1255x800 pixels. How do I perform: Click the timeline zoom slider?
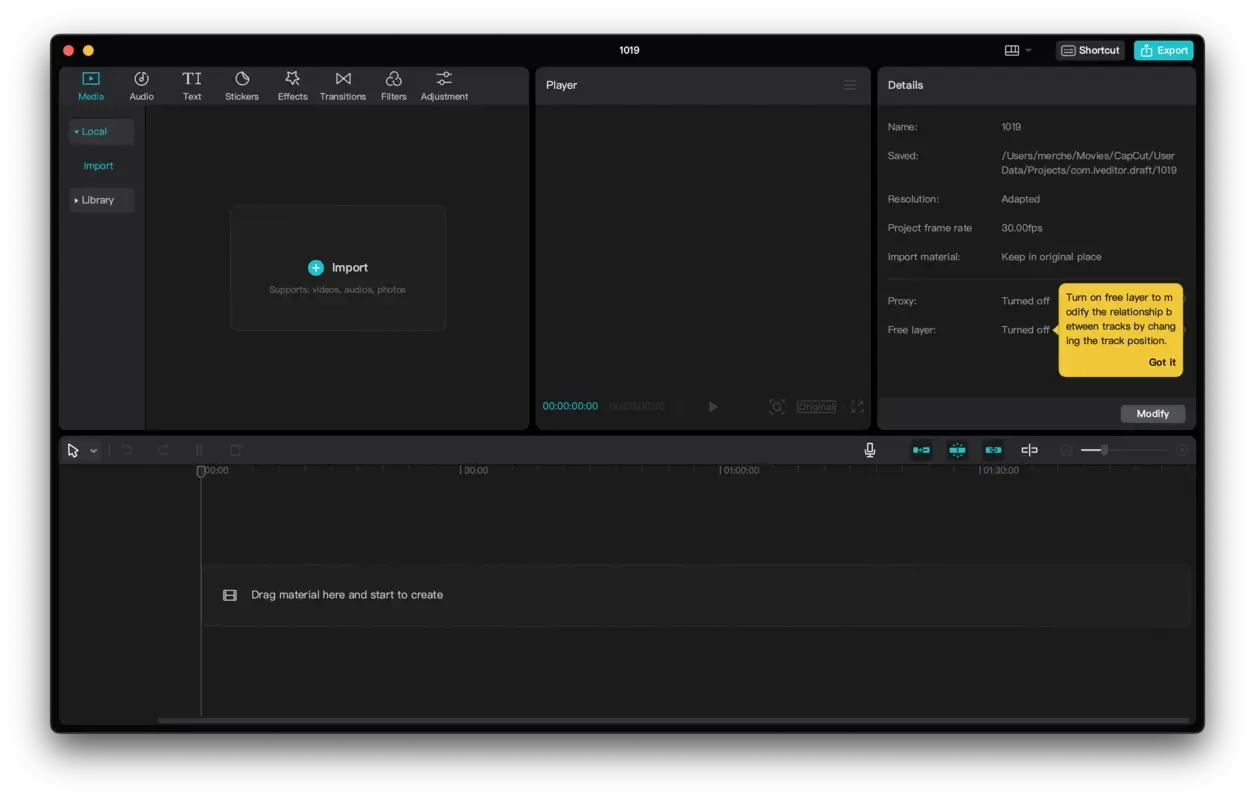[x=1124, y=451]
